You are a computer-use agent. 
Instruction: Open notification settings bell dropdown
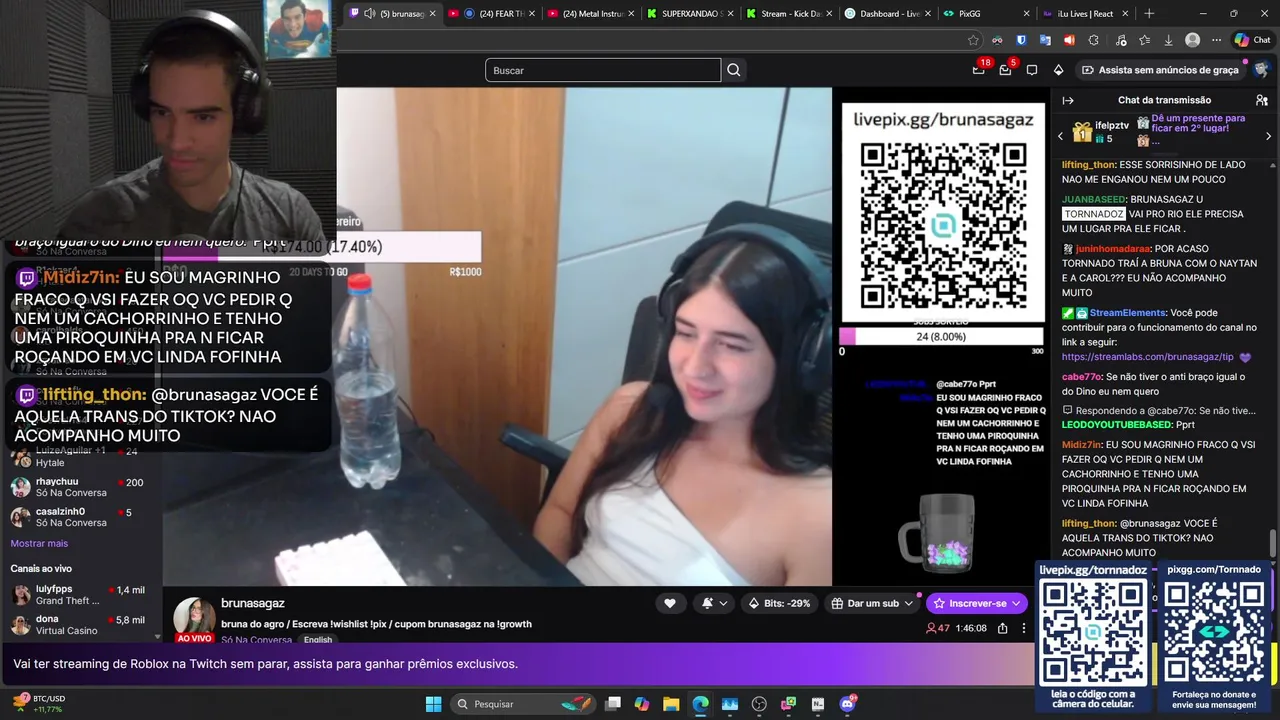pyautogui.click(x=714, y=603)
